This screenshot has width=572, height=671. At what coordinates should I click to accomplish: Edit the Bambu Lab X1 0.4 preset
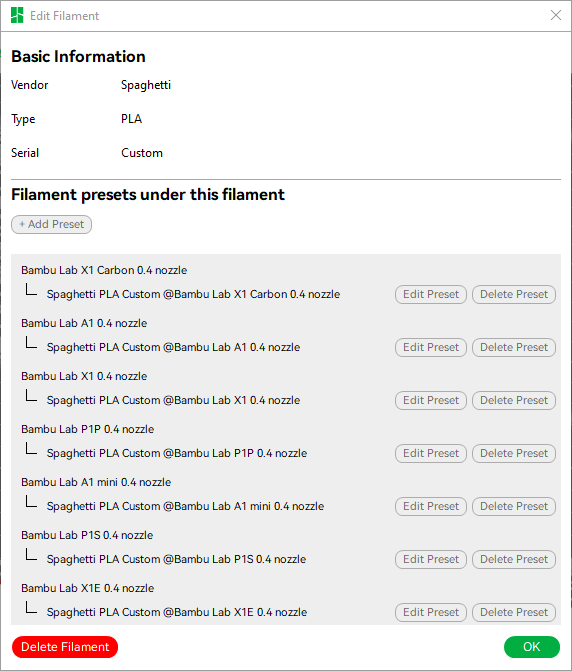point(431,401)
